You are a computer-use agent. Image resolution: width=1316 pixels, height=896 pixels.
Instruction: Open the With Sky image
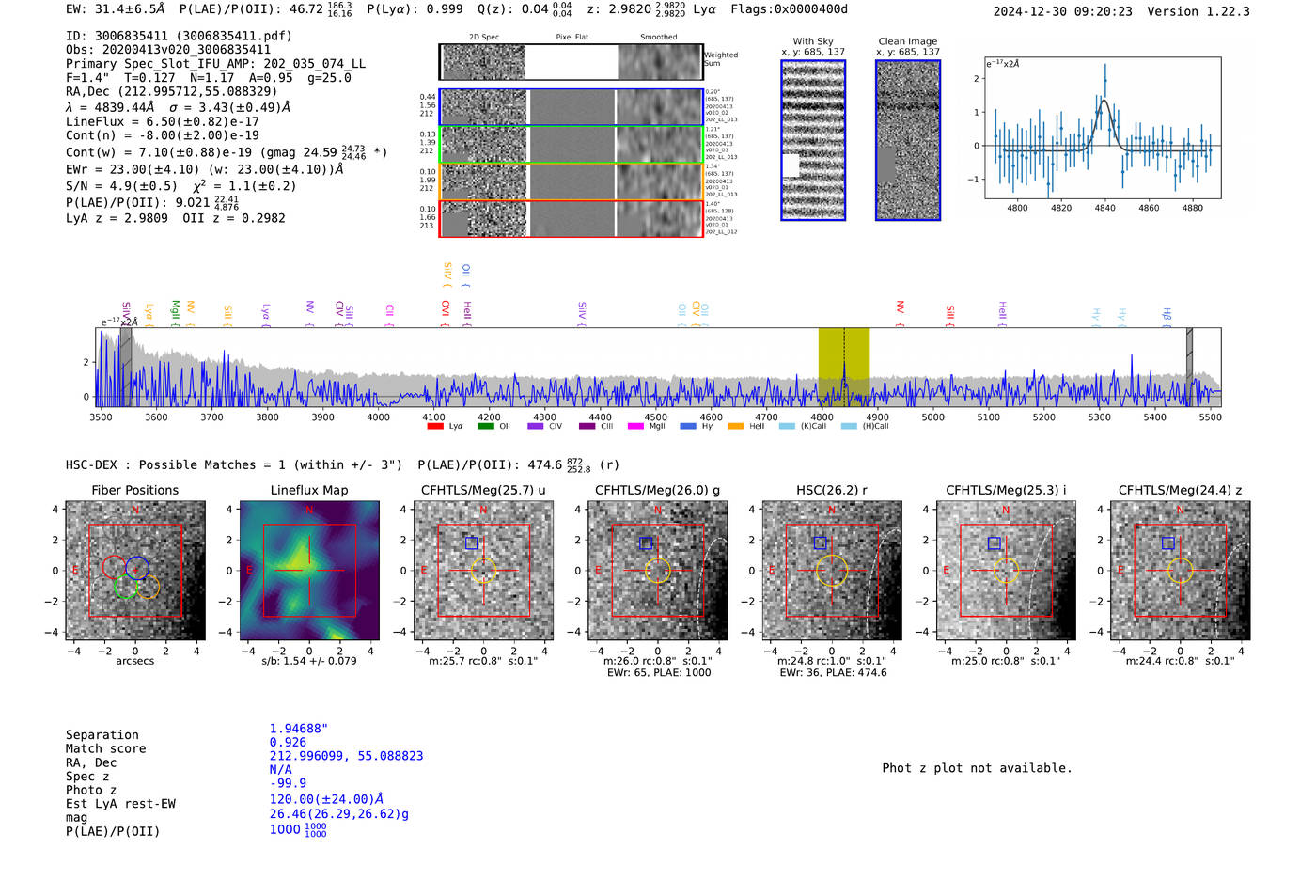pos(813,140)
